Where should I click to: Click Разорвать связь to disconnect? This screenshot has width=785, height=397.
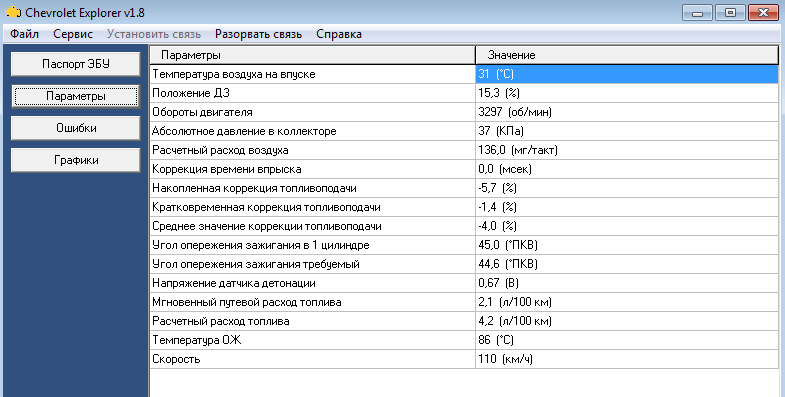258,34
